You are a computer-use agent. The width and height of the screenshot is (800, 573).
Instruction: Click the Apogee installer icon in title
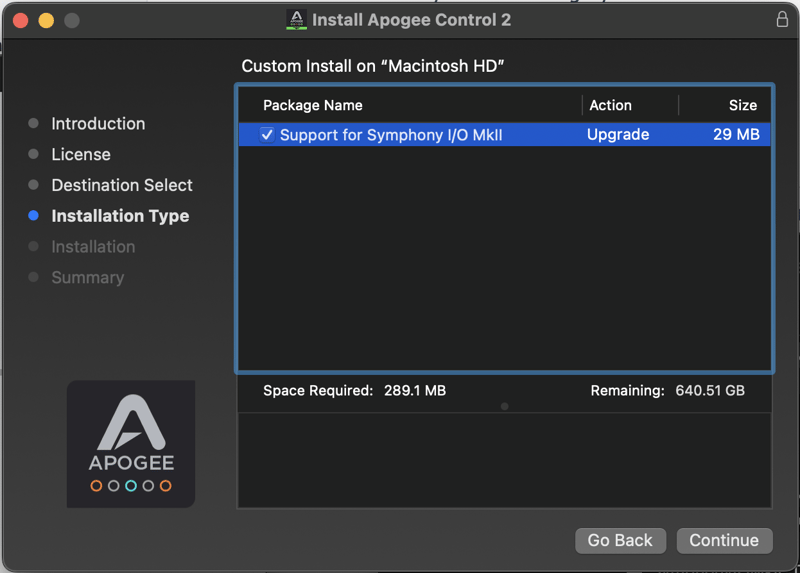[296, 20]
